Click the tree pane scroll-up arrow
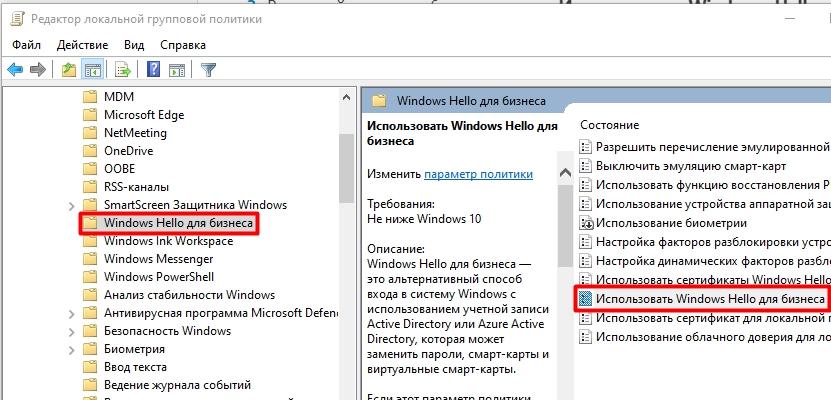 [x=347, y=97]
